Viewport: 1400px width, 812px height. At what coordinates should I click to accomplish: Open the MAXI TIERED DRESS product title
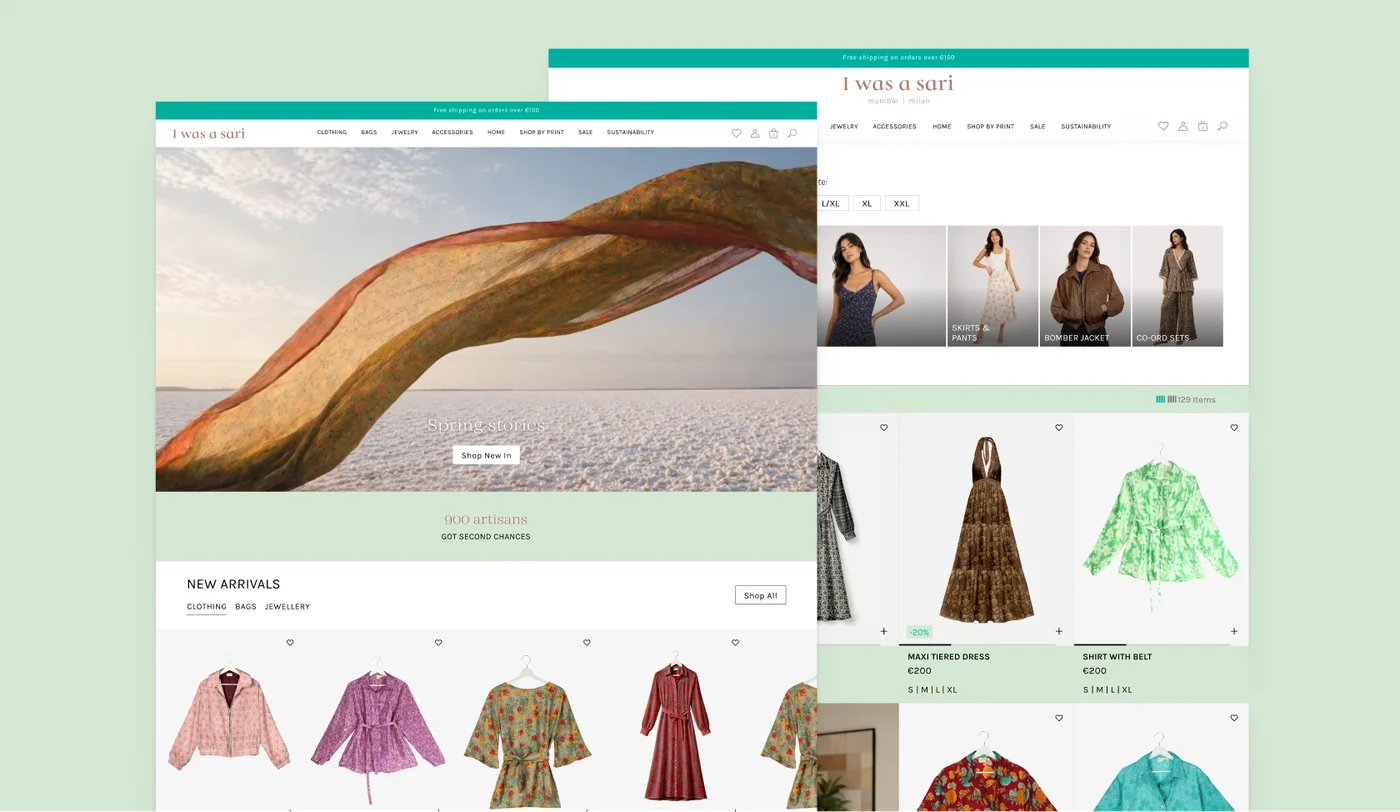(948, 657)
